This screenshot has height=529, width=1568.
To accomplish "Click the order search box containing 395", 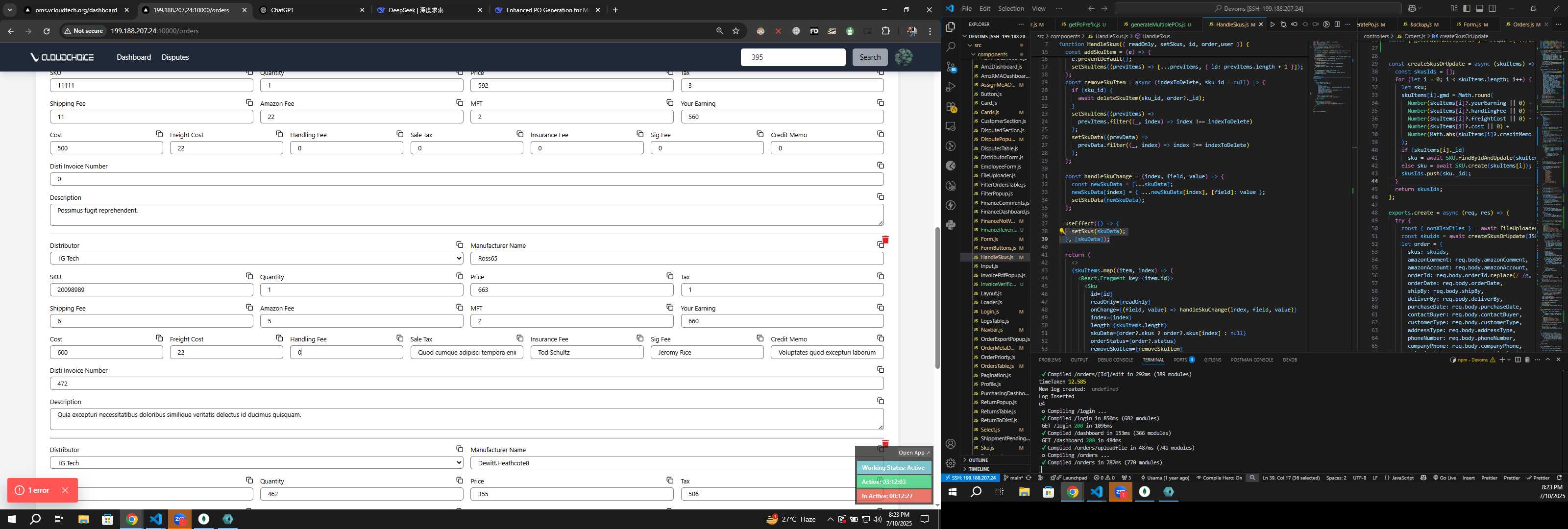I will tap(792, 57).
